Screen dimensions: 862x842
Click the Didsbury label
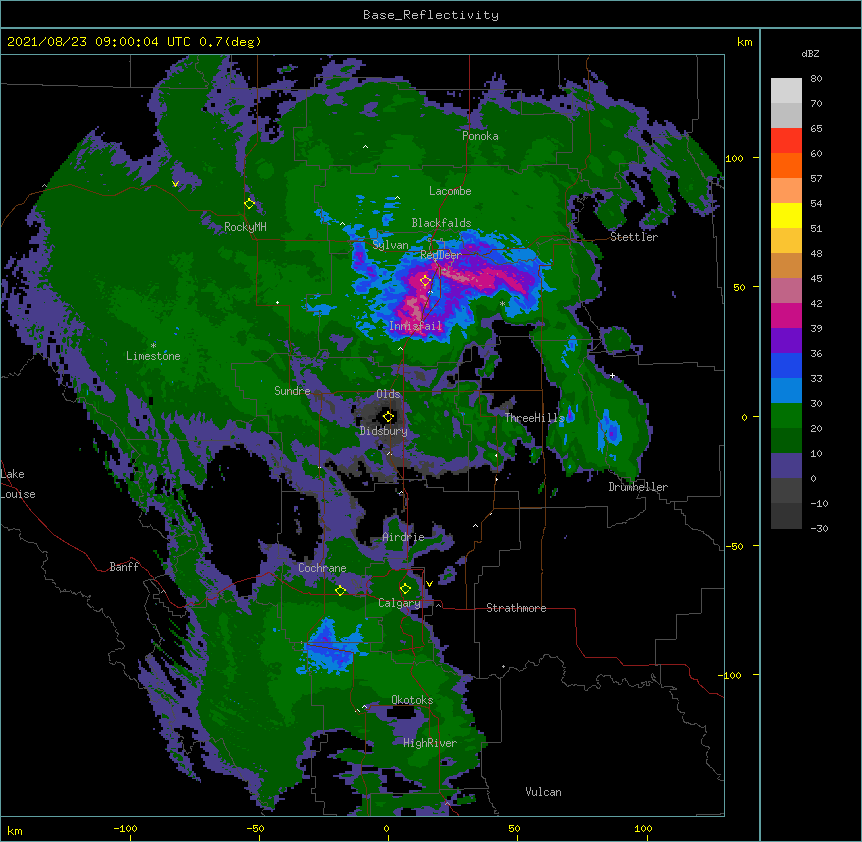384,431
